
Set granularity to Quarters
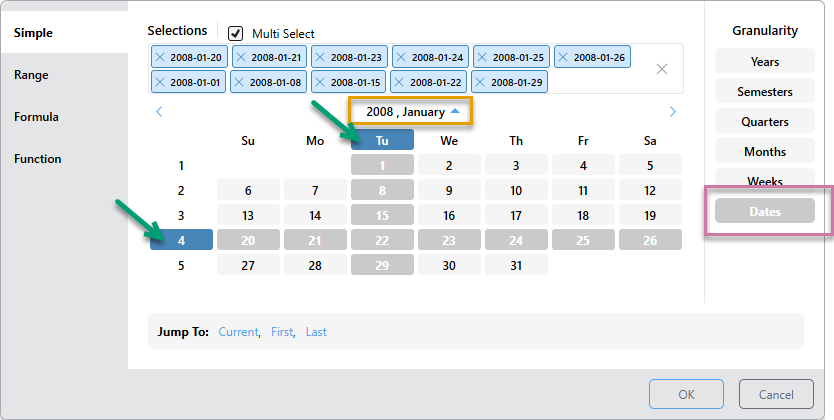click(x=764, y=122)
